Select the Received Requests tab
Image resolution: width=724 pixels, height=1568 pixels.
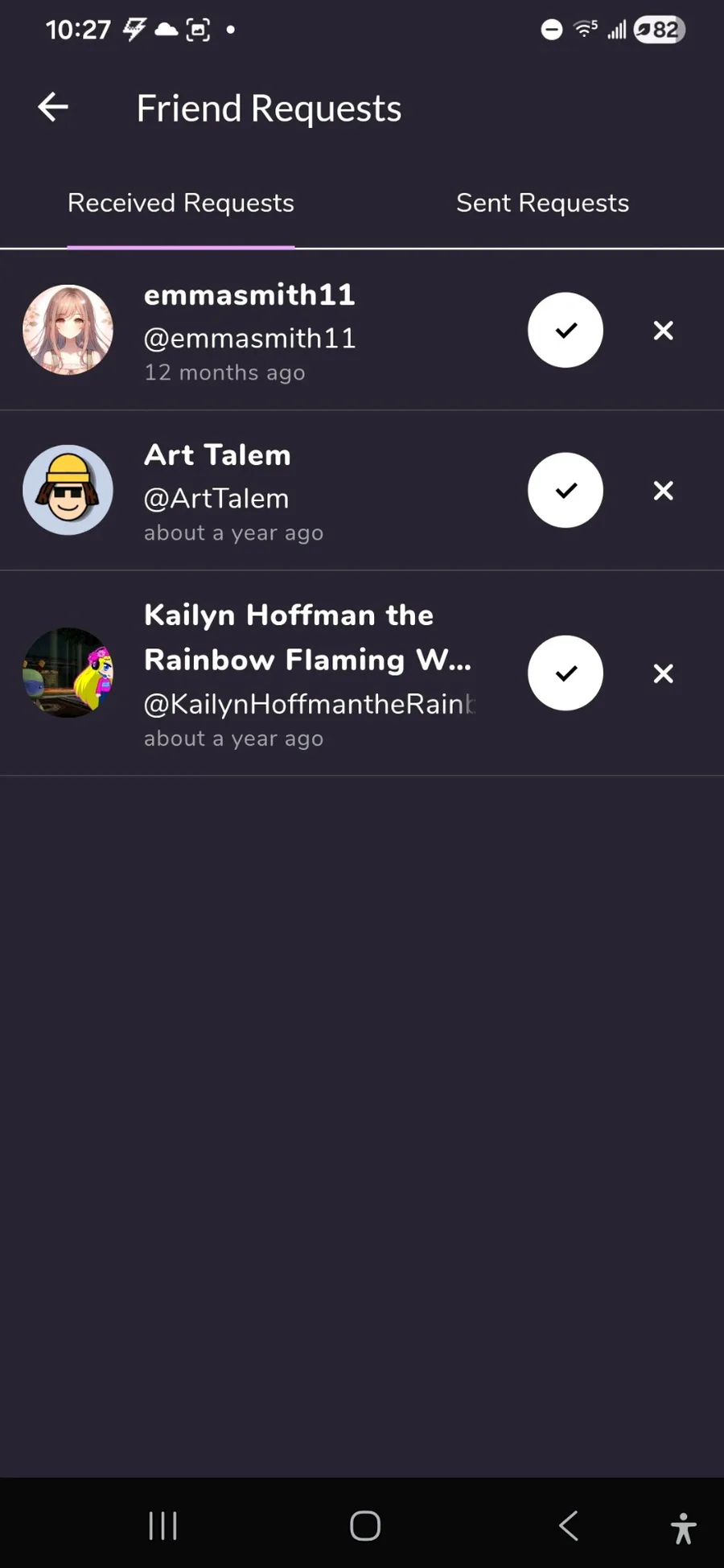(x=181, y=204)
